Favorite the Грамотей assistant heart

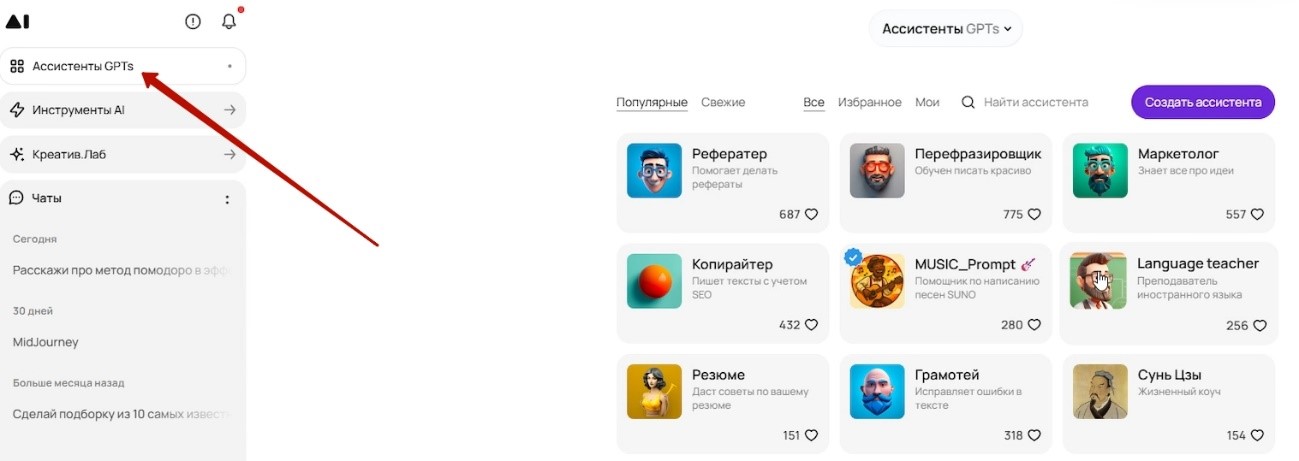click(1034, 435)
